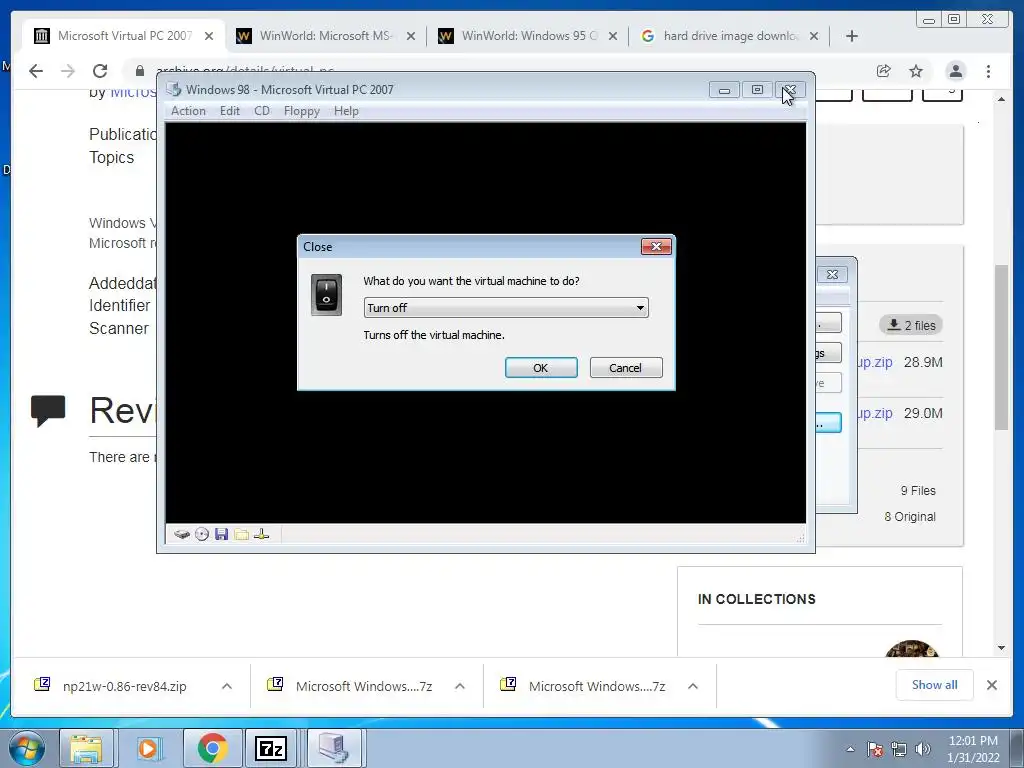
Task: Switch to the WinWorld Microsoft MS- tab
Action: (325, 36)
